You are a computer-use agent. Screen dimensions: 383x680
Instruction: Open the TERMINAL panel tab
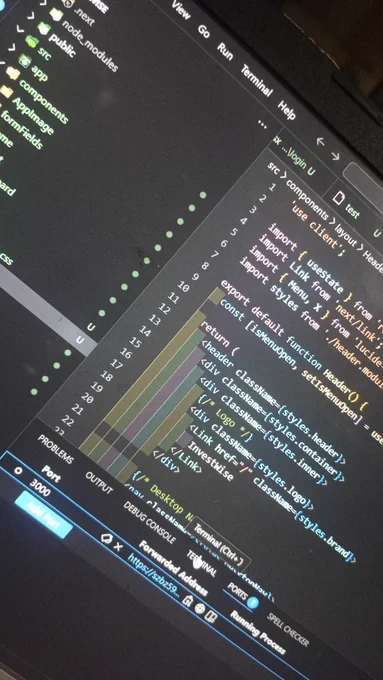click(201, 563)
